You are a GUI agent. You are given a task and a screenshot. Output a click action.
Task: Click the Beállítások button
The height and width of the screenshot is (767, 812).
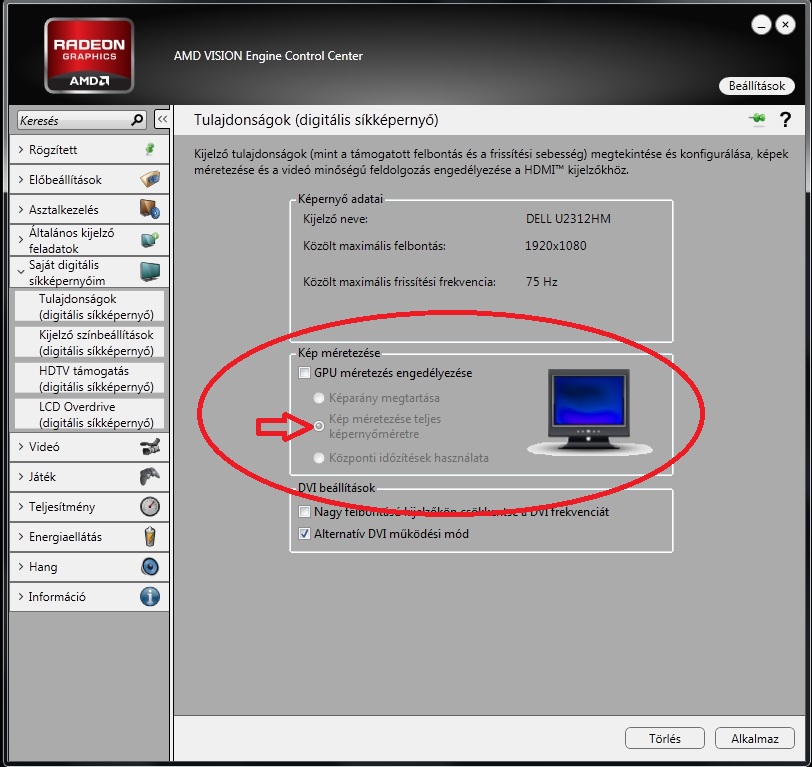757,85
